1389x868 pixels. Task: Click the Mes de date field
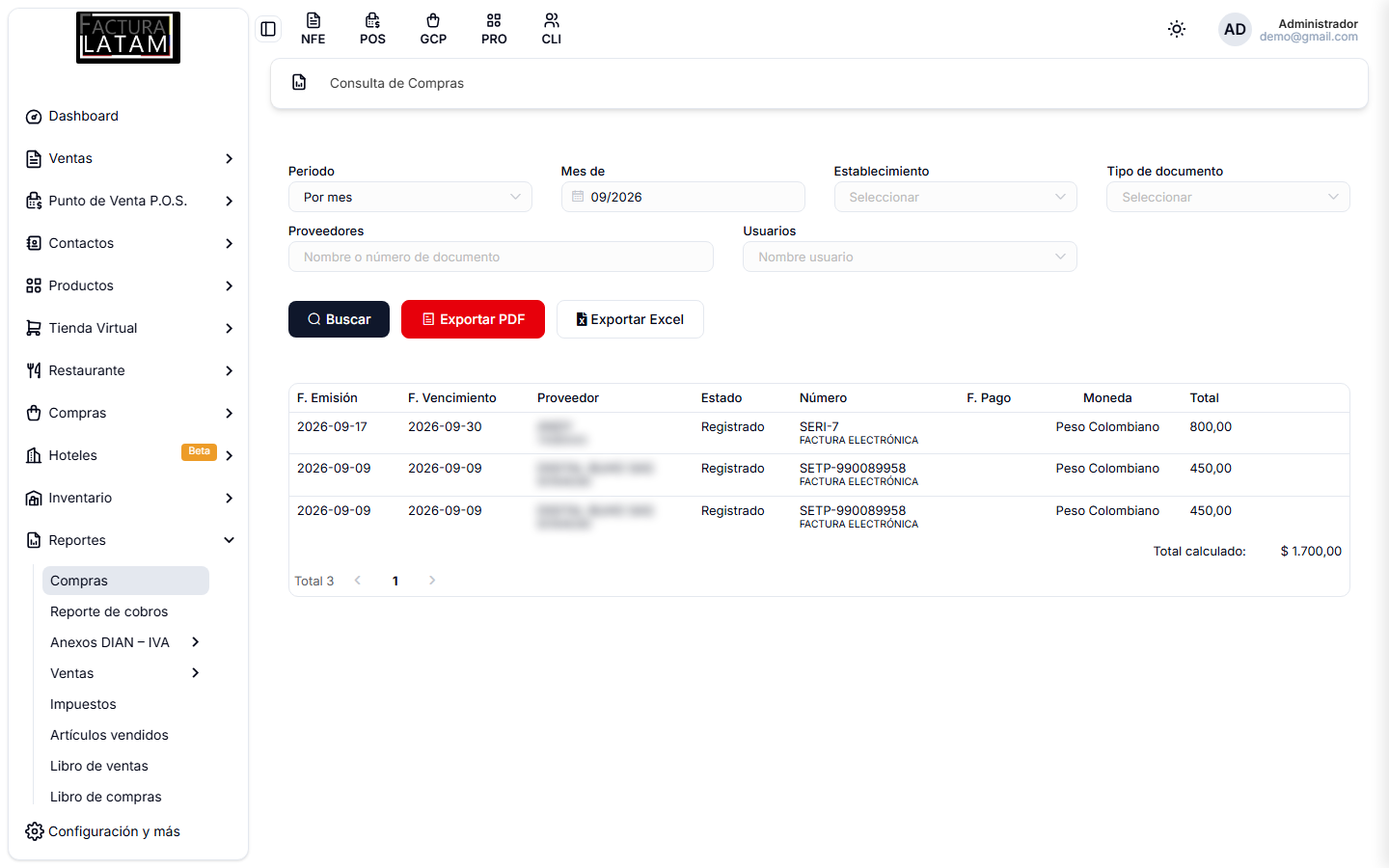click(683, 197)
